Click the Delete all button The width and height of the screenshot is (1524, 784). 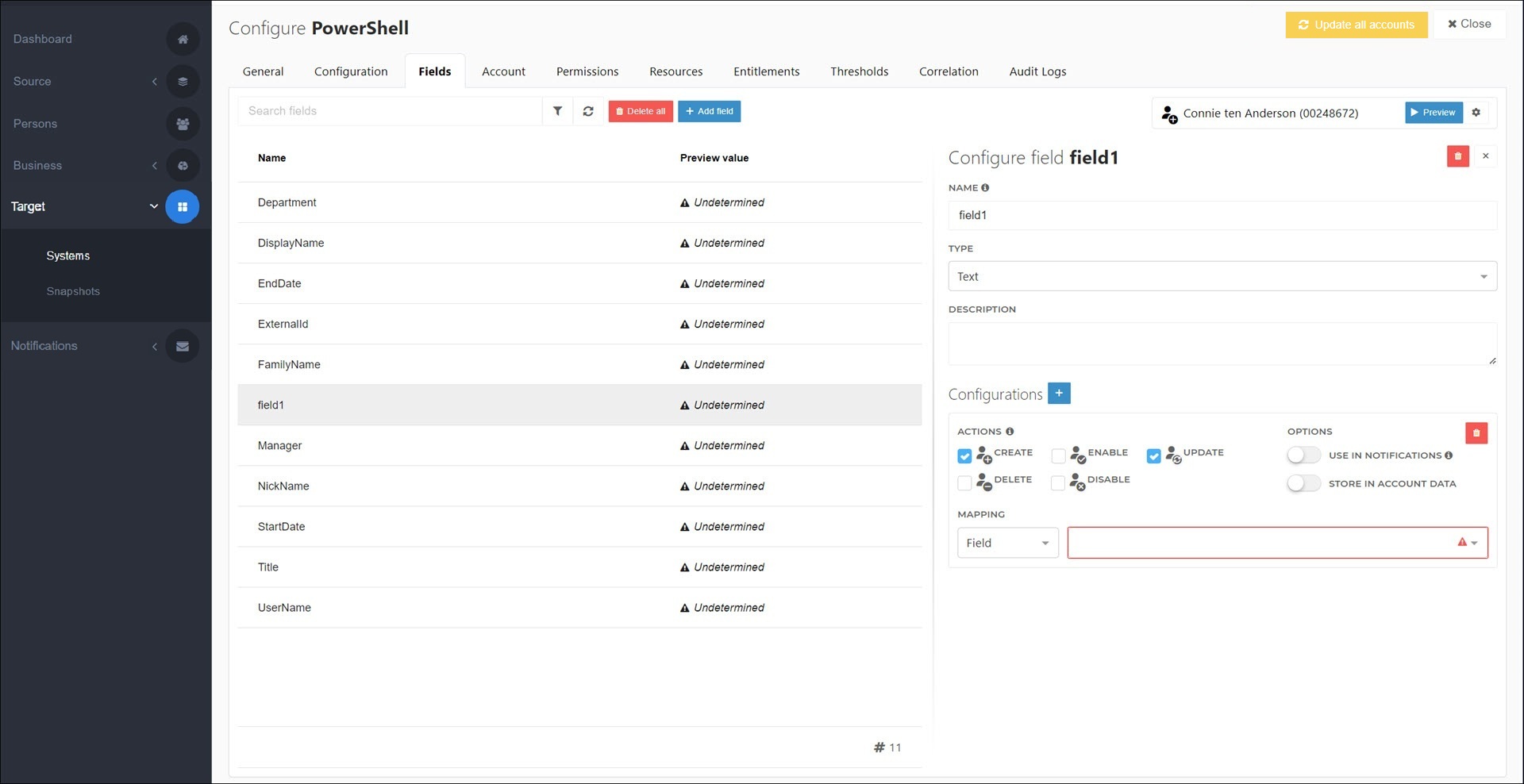point(641,111)
